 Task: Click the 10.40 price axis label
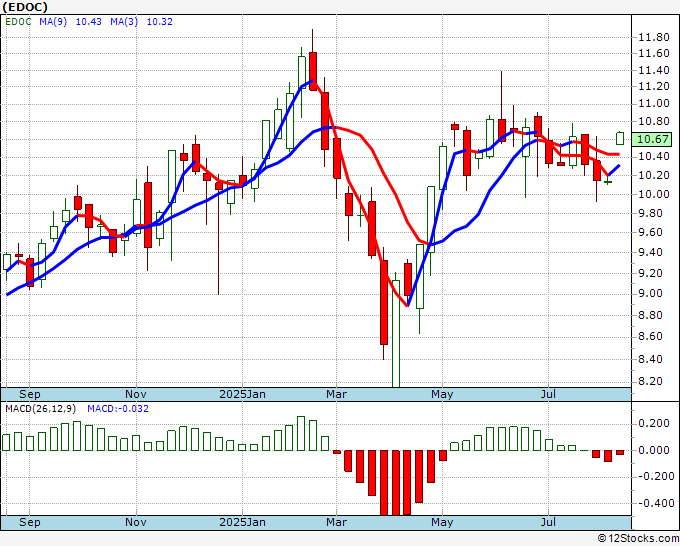654,157
